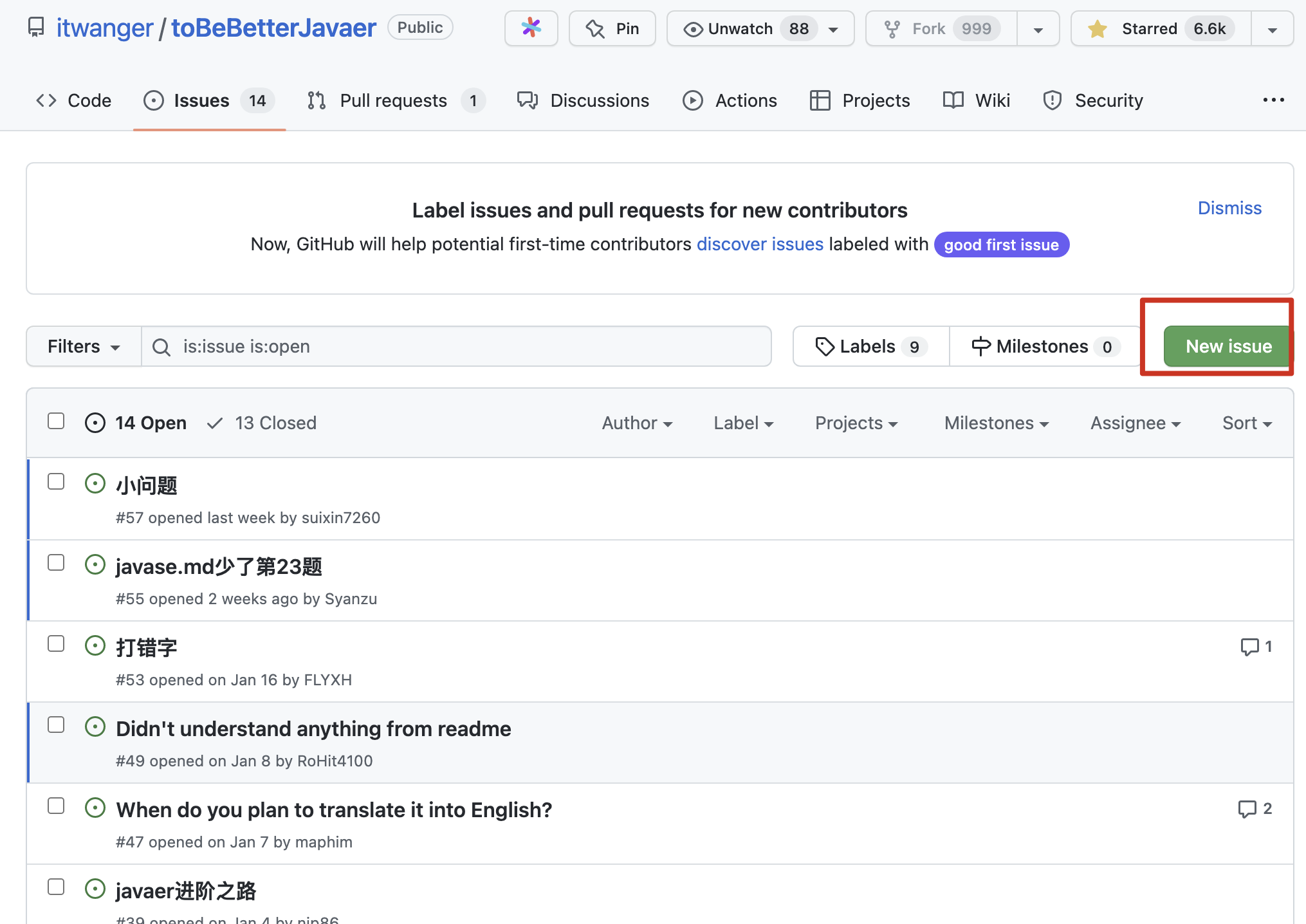The width and height of the screenshot is (1306, 924).
Task: Open the toBeBetterJavaer repository link
Action: pos(273,28)
